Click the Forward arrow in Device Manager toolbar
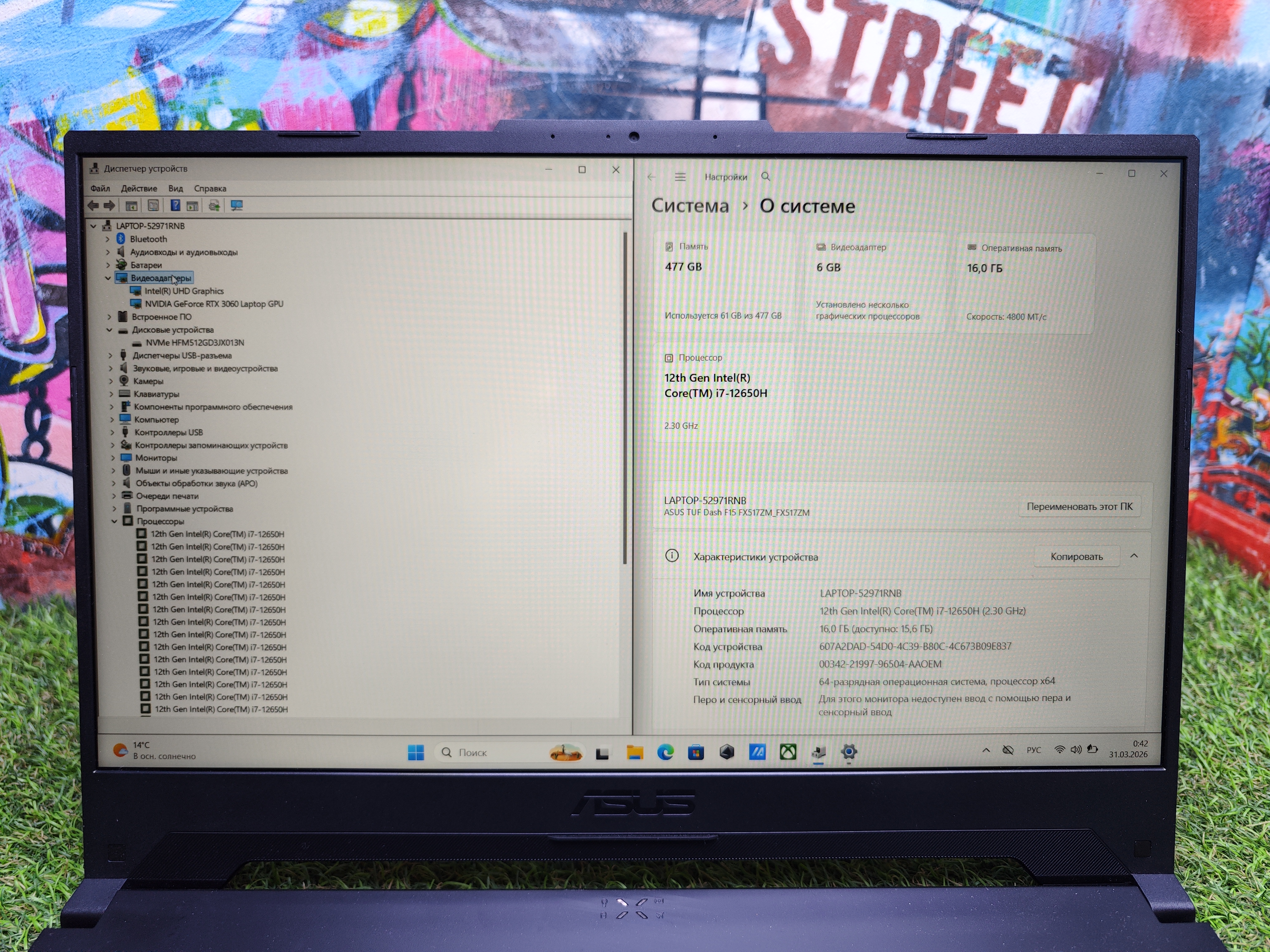 coord(109,205)
